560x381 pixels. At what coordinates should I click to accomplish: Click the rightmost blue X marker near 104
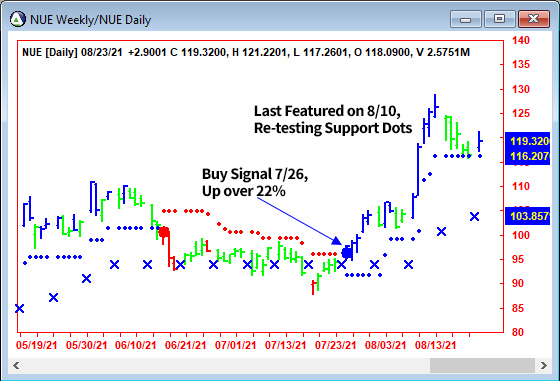pos(474,216)
